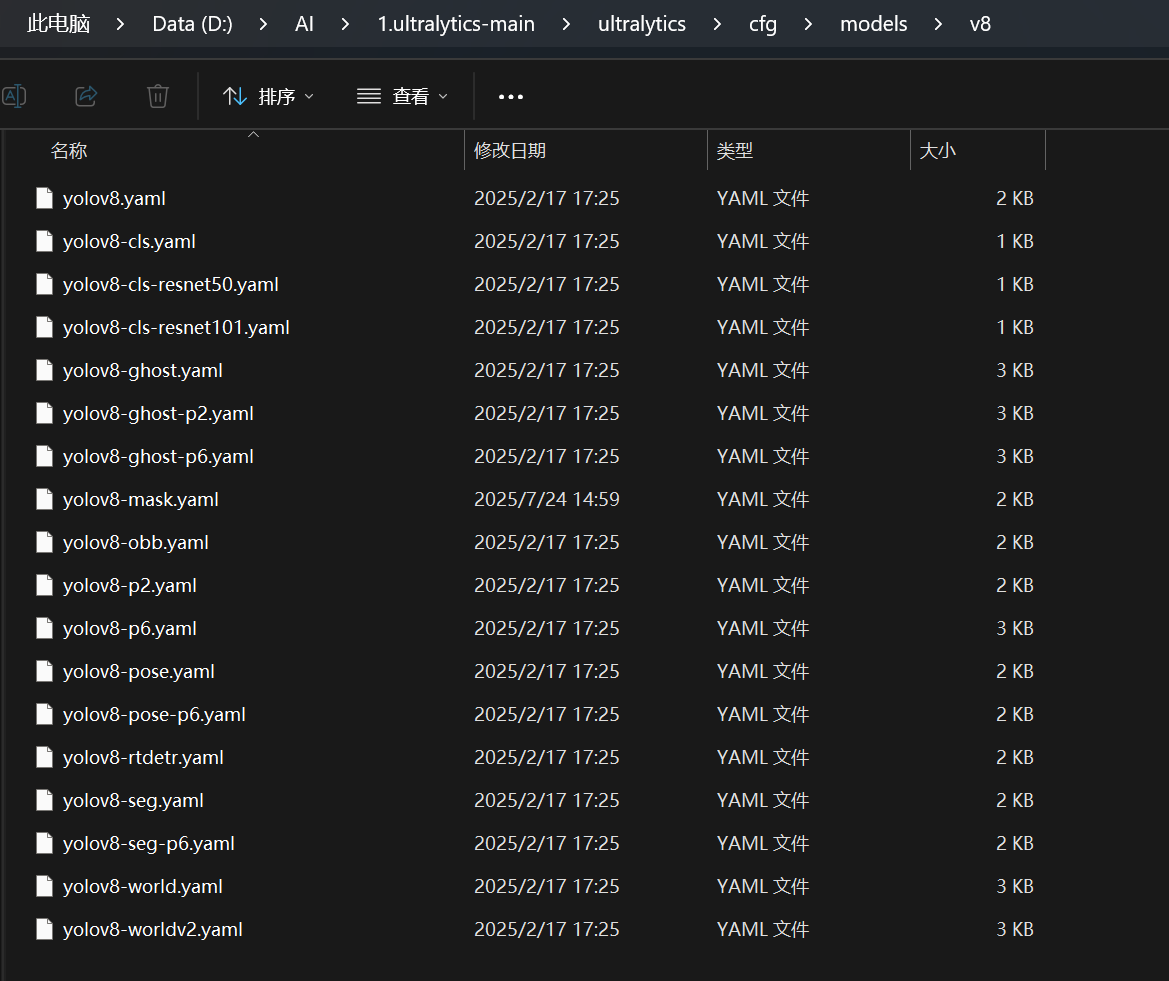This screenshot has height=981, width=1169.
Task: Select yolov8-cls-resnet50.yaml file icon
Action: tap(45, 284)
